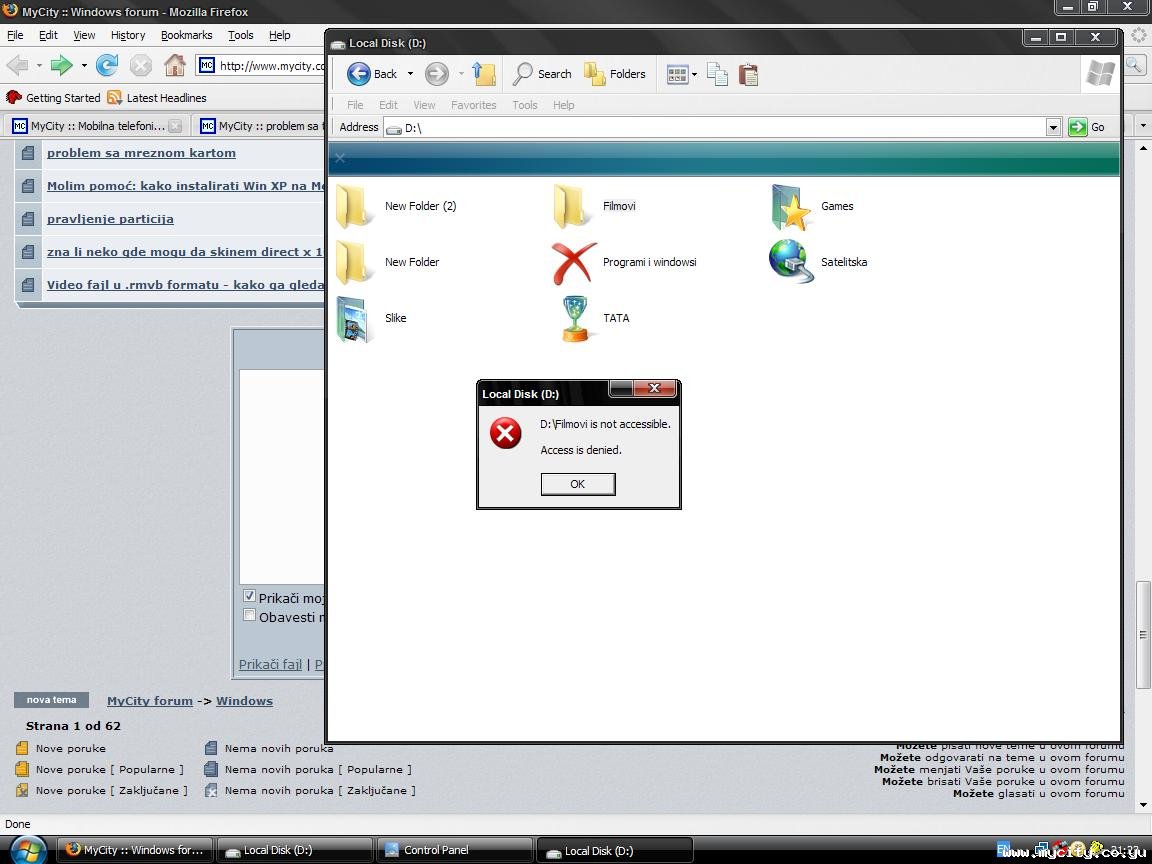Open Getting Started bookmark
Image resolution: width=1152 pixels, height=864 pixels.
click(54, 98)
